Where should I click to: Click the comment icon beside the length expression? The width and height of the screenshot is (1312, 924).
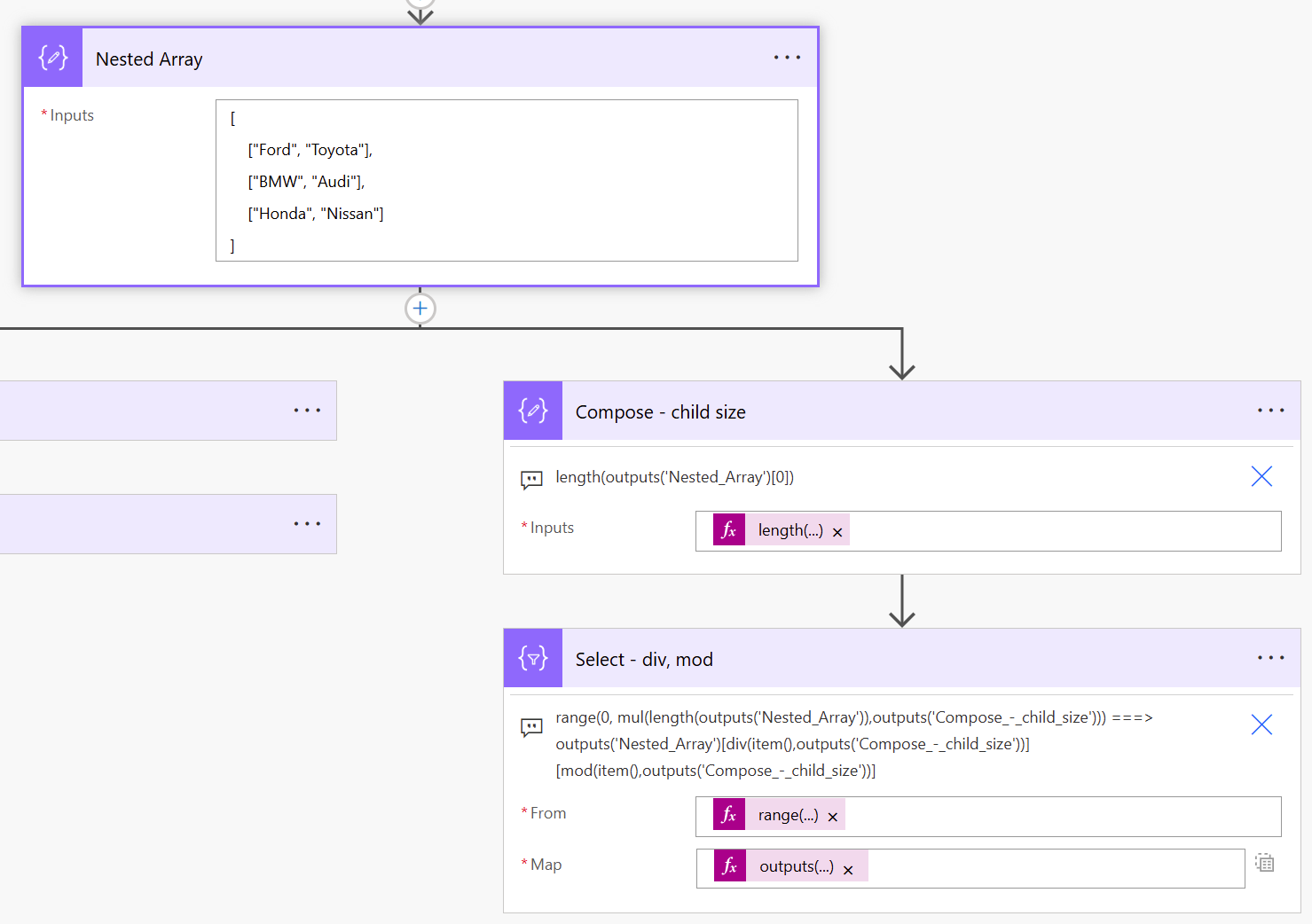(532, 480)
